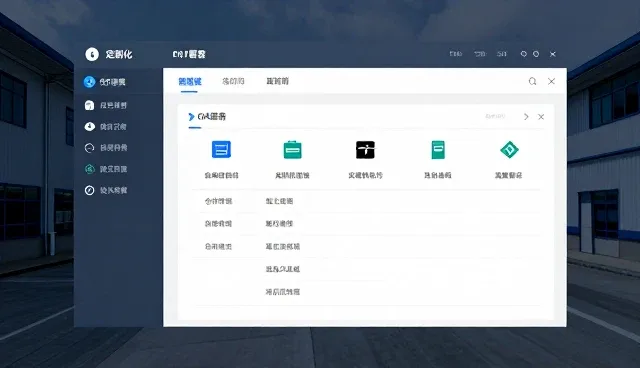Open the white cloud-shaped sidebar icon
The height and width of the screenshot is (368, 640).
(89, 126)
